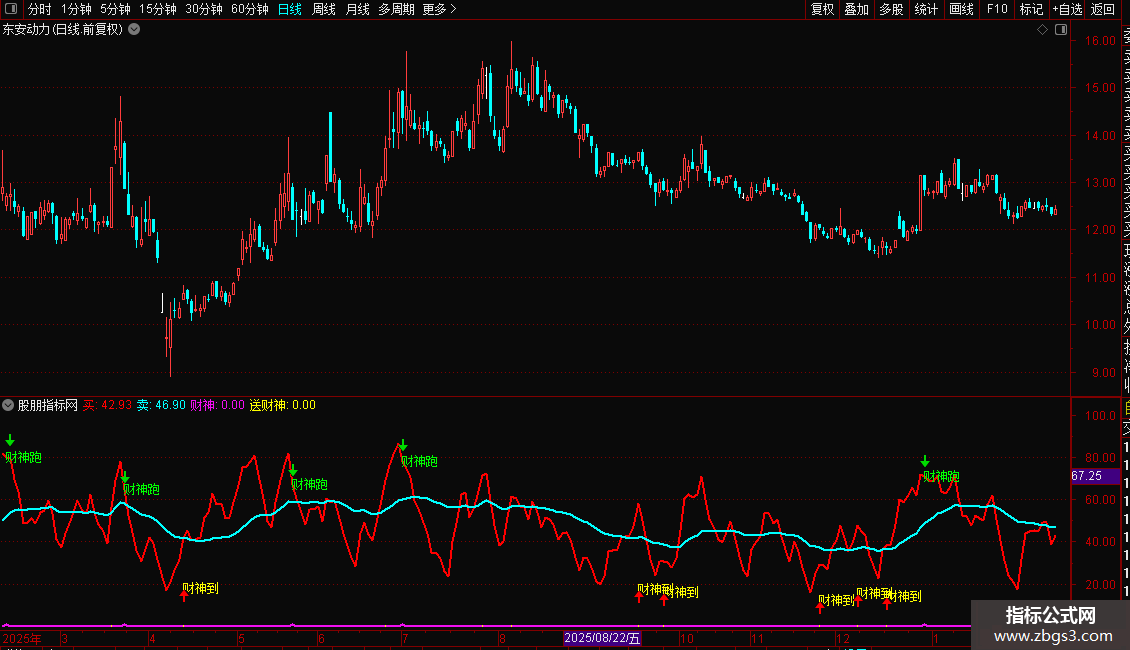Select the 5分钟 period
Image resolution: width=1130 pixels, height=650 pixels.
[x=115, y=9]
